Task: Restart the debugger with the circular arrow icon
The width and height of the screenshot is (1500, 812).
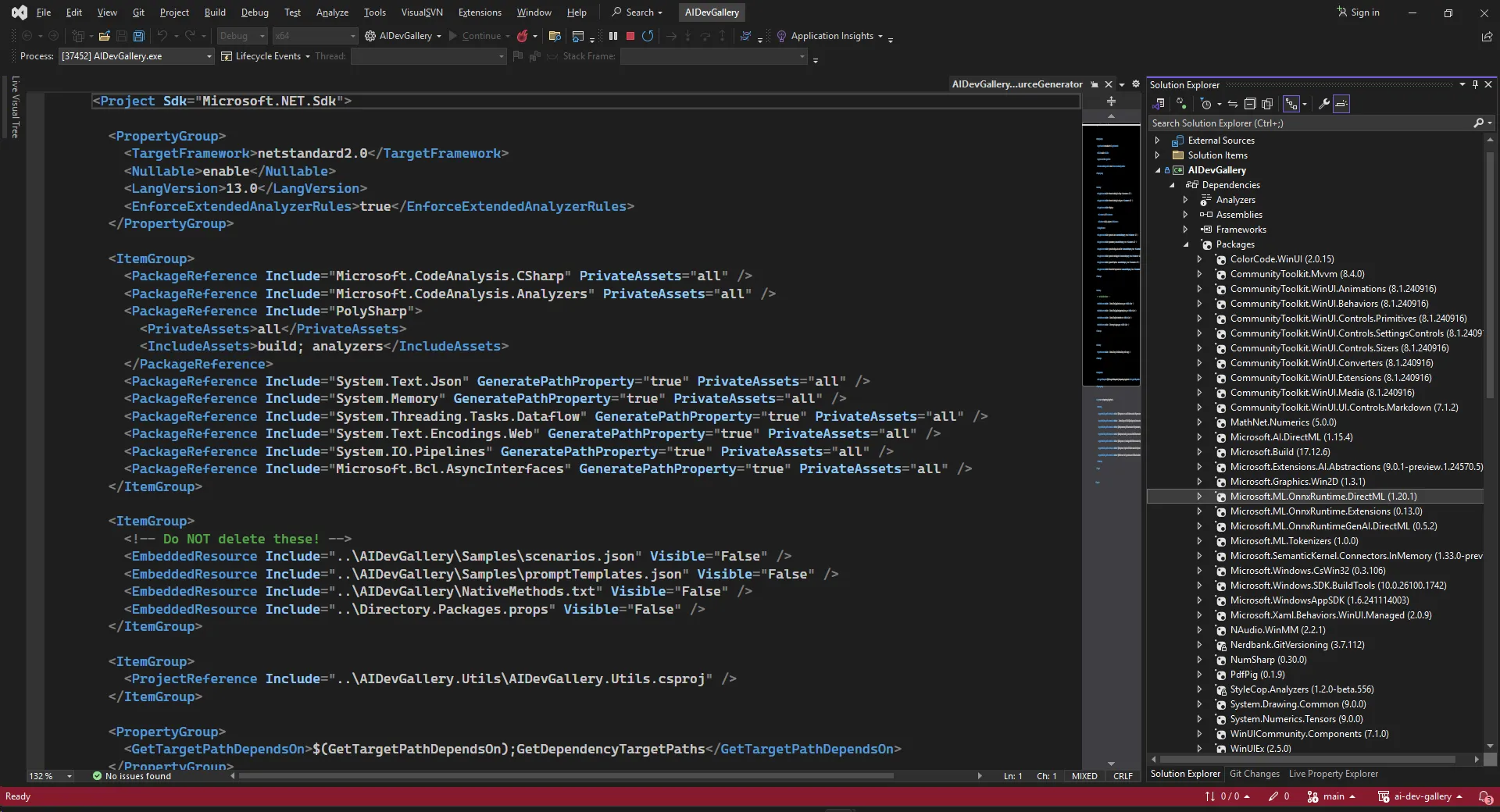Action: pyautogui.click(x=648, y=36)
